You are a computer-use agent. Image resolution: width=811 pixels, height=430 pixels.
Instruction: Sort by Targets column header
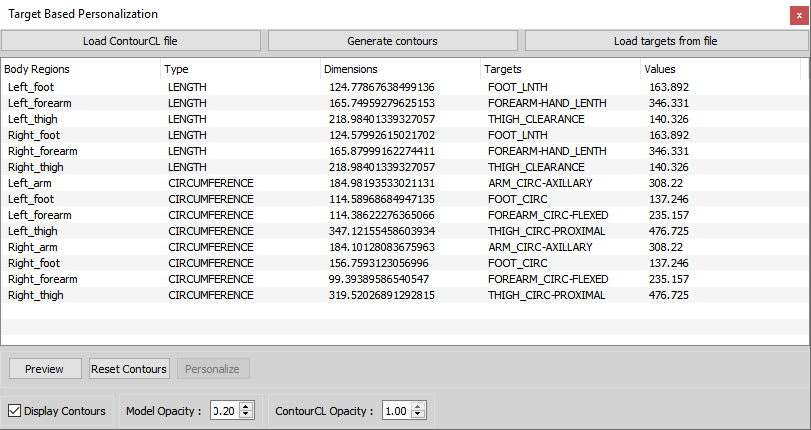[x=560, y=69]
